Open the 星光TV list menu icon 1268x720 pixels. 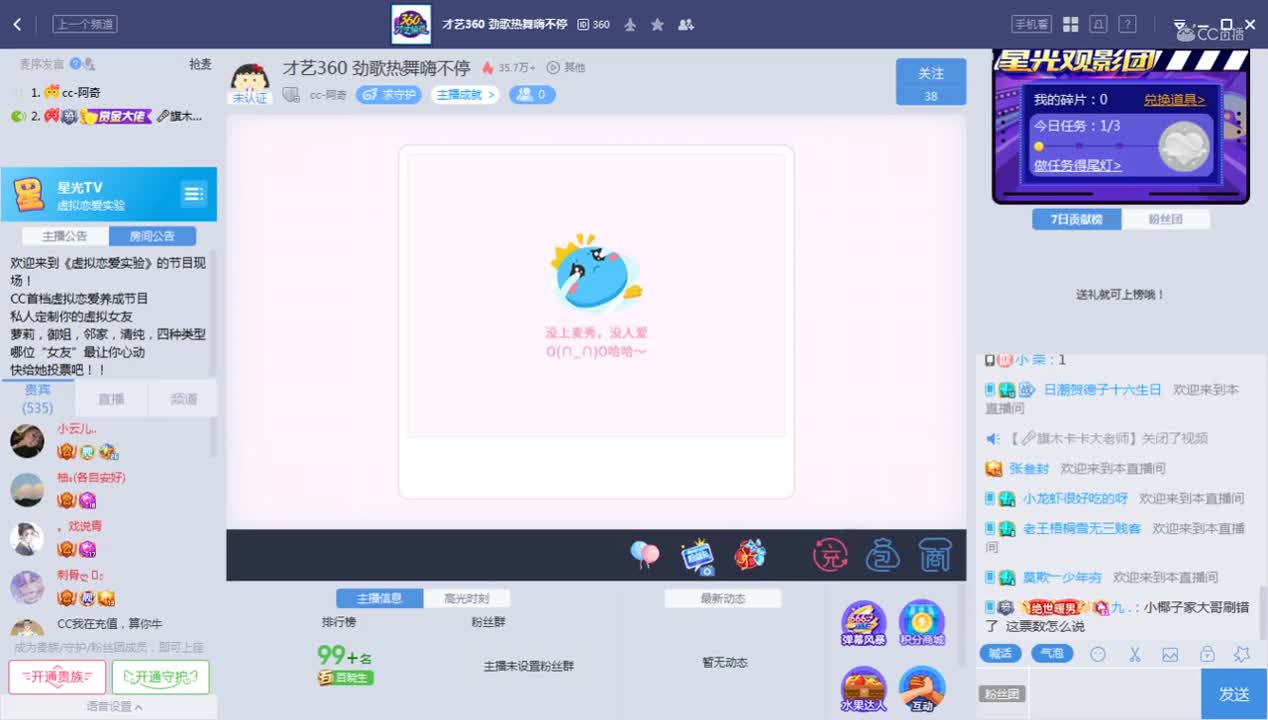coord(193,194)
